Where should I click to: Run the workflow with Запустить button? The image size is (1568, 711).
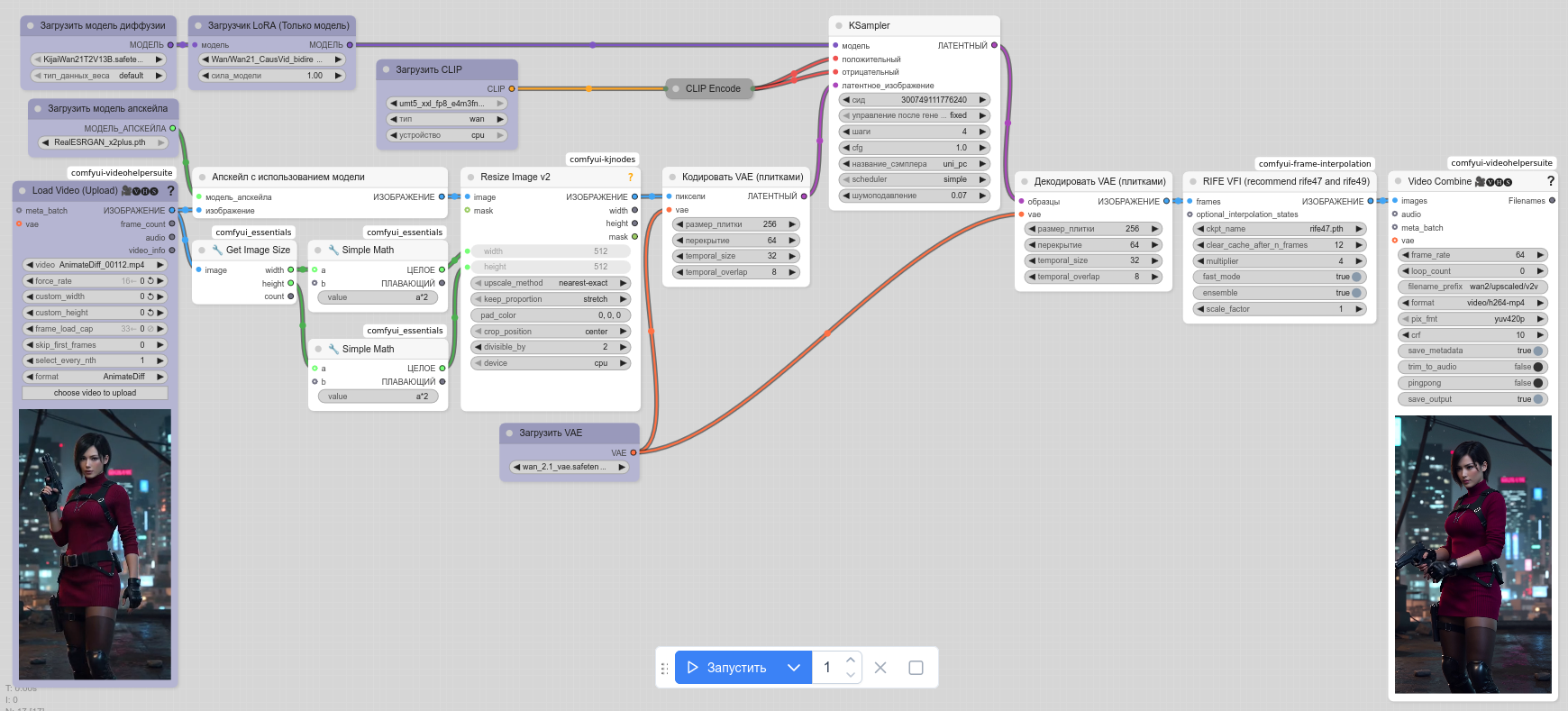(727, 668)
